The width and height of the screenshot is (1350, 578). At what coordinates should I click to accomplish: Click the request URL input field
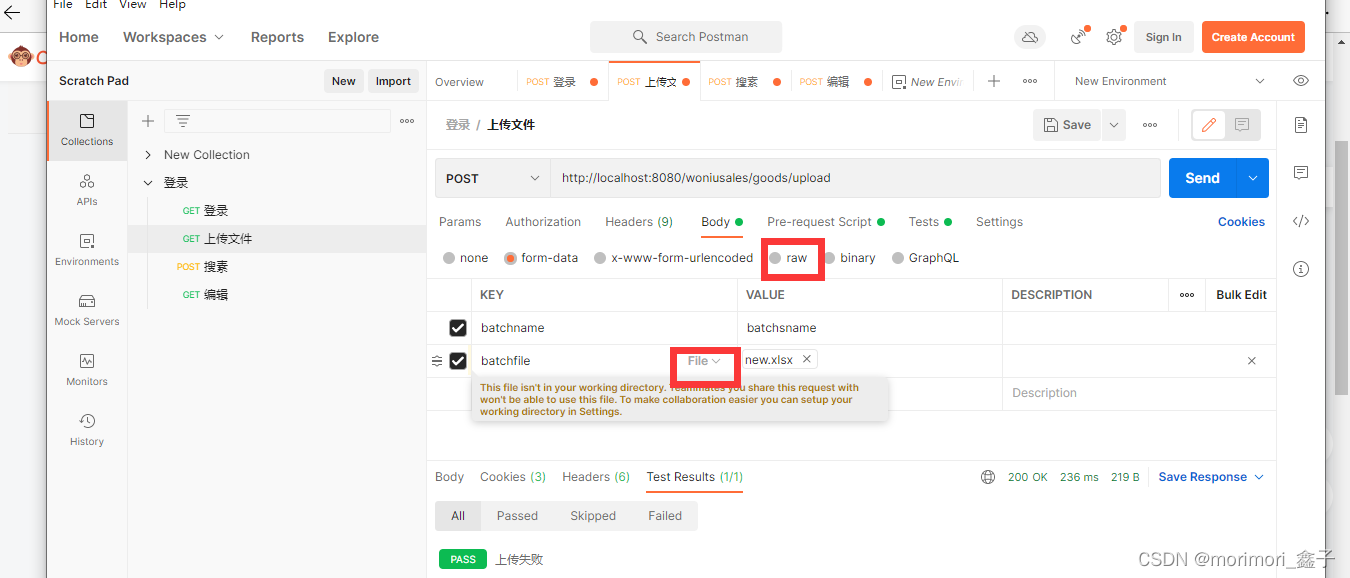(x=855, y=178)
